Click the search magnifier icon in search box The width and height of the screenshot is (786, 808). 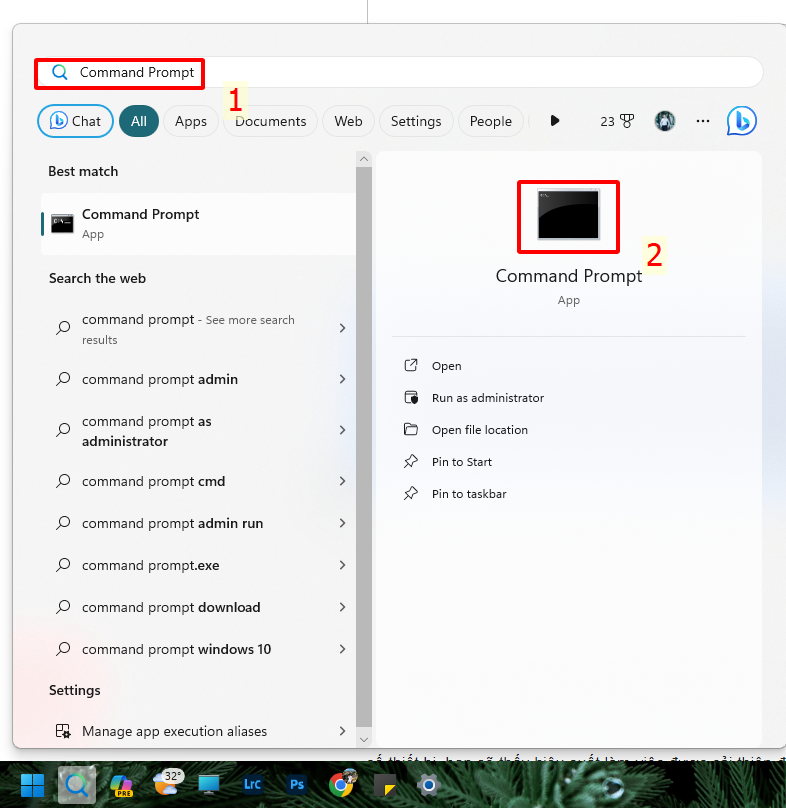tap(60, 72)
